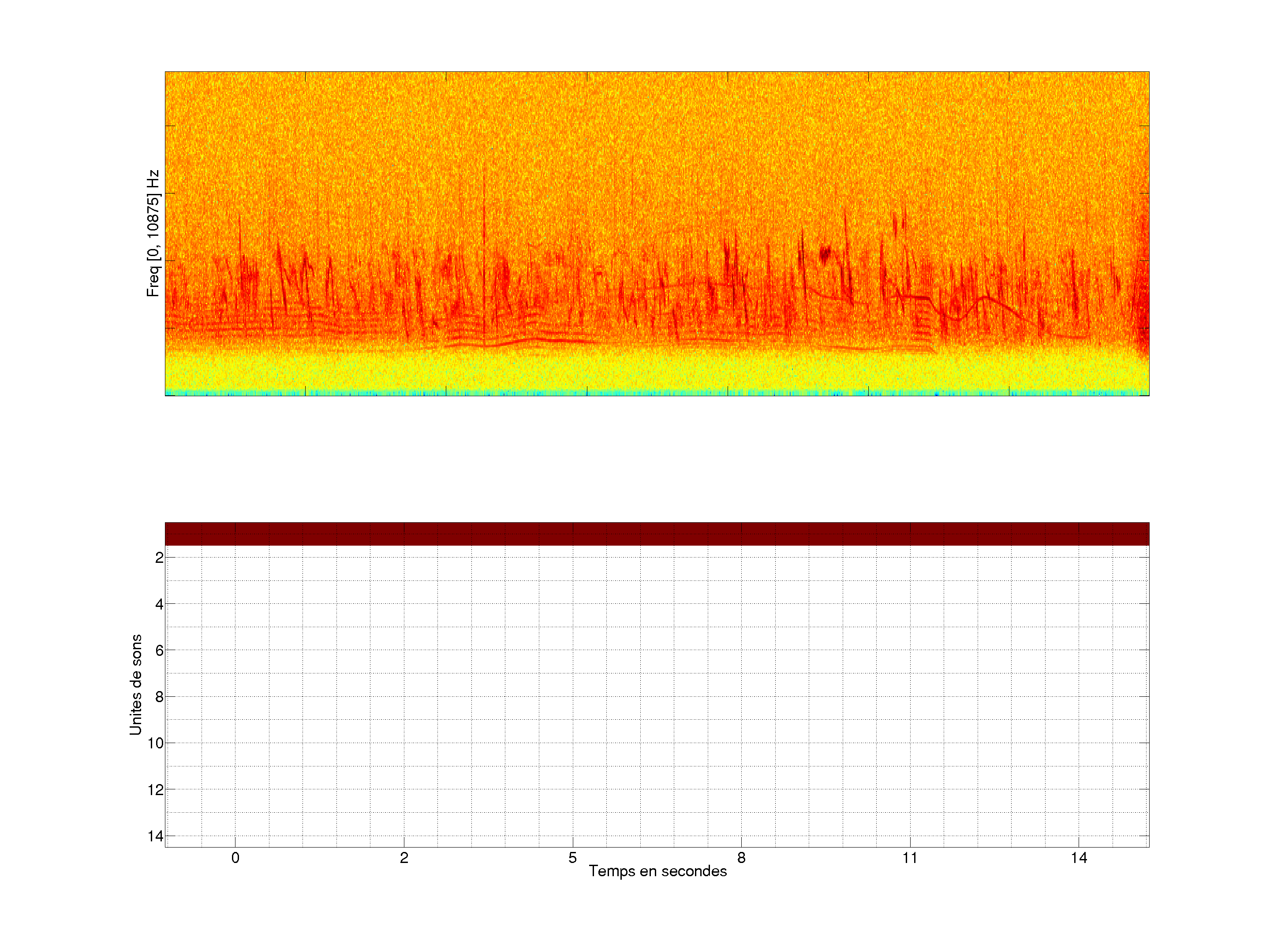1270x952 pixels.
Task: Click the 'Unites de sons' y-axis label
Action: [x=135, y=684]
